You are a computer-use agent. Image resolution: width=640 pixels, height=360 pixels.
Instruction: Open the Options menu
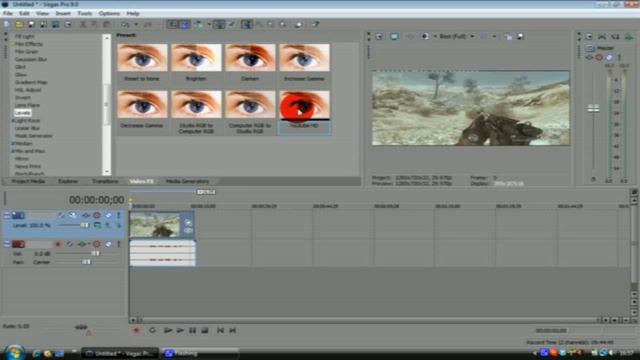point(109,13)
